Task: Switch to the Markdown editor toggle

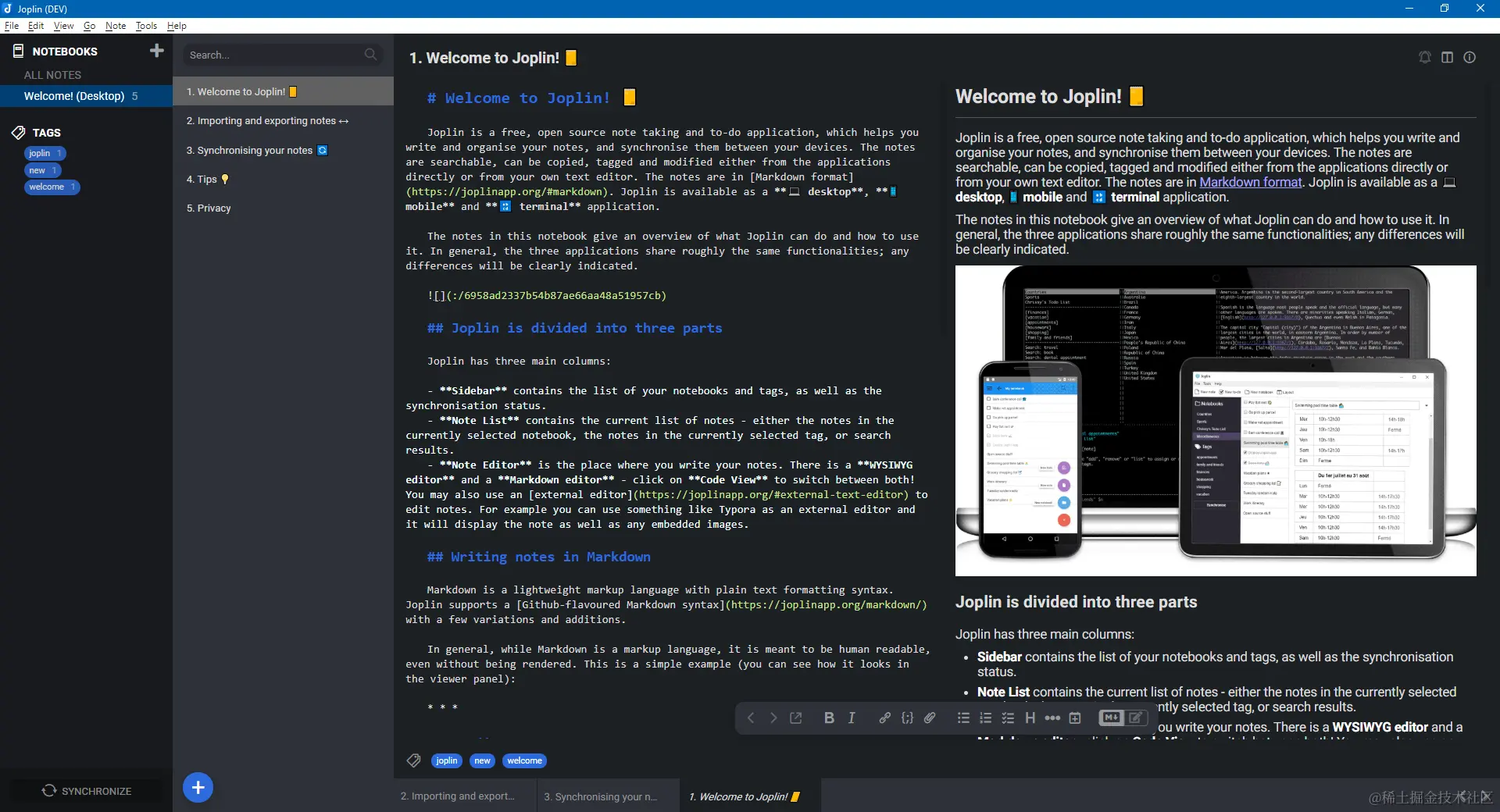Action: 1112,718
